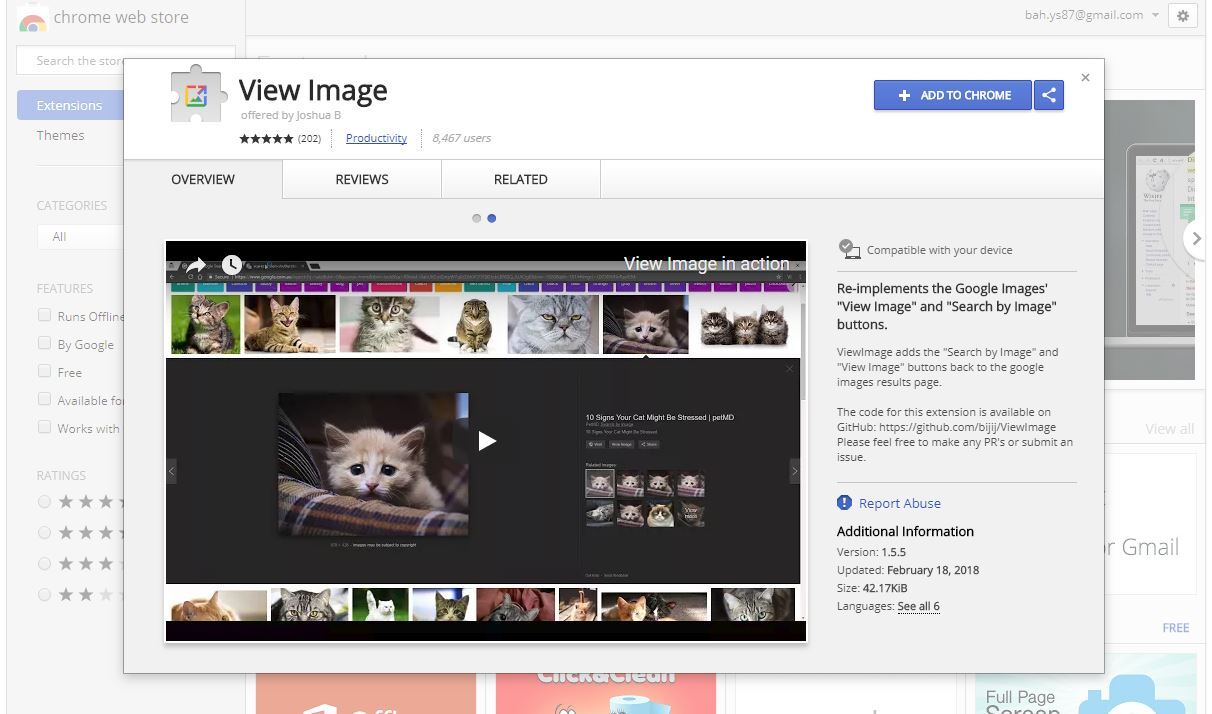Select Extensions in the sidebar
This screenshot has width=1212, height=714.
click(70, 105)
